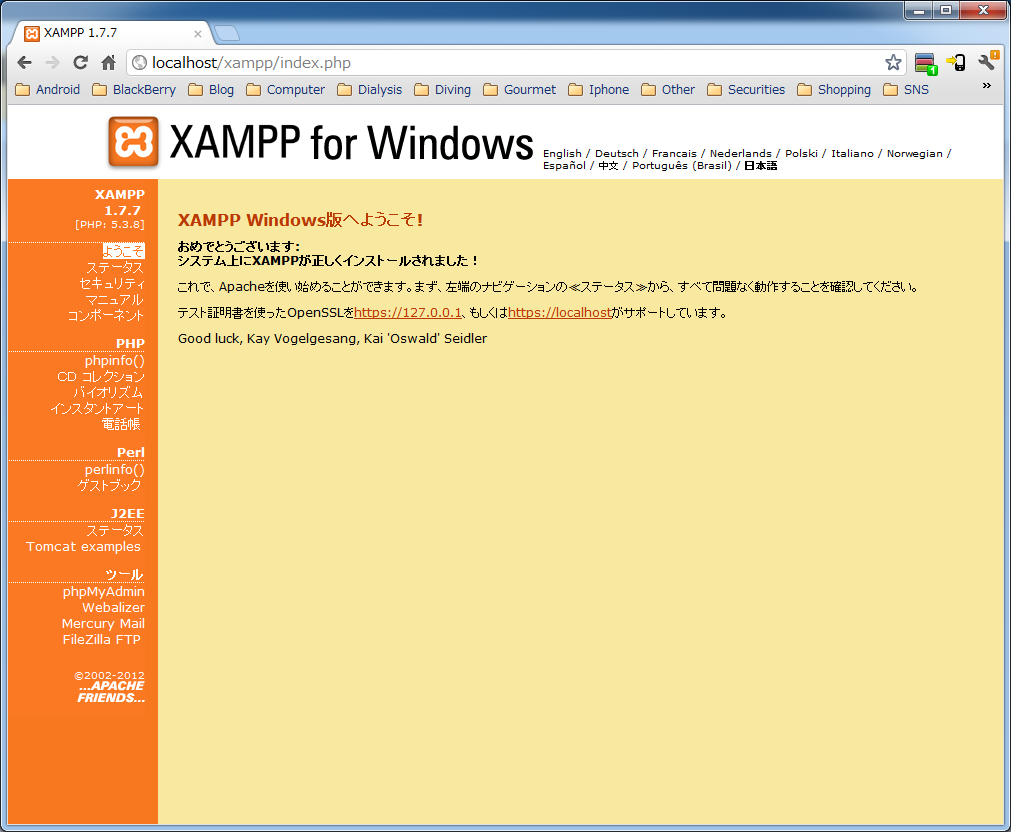Open the browser home page icon
Viewport: 1011px width, 832px height.
[x=108, y=63]
